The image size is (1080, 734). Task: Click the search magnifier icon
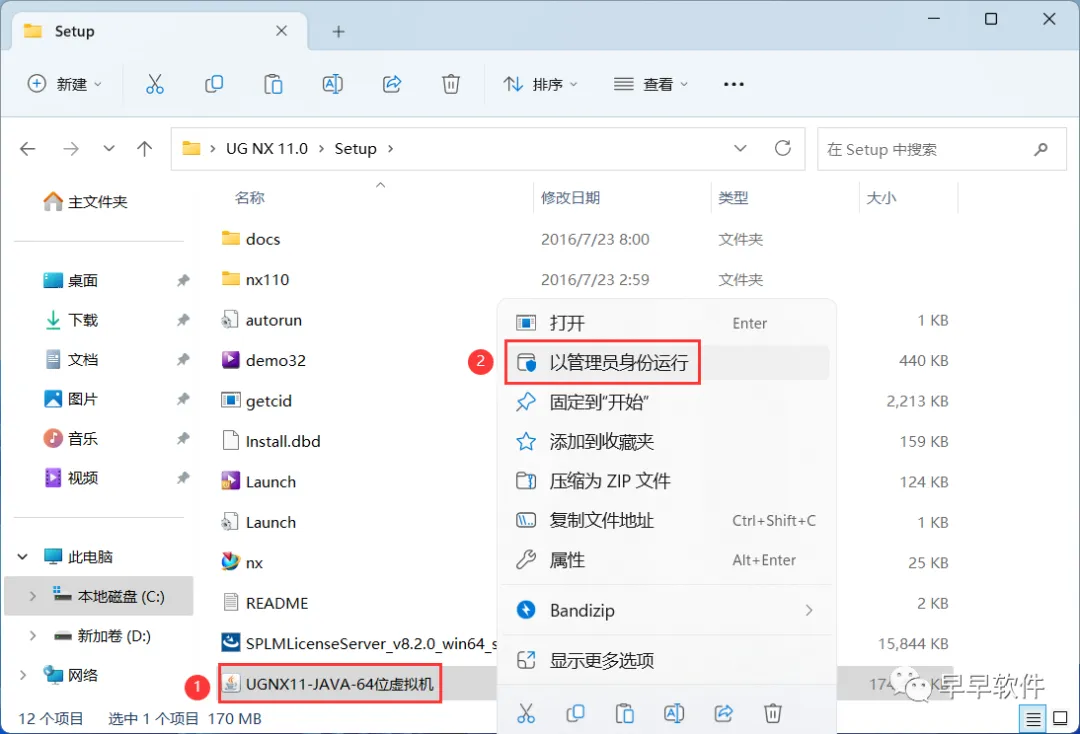coord(1041,149)
